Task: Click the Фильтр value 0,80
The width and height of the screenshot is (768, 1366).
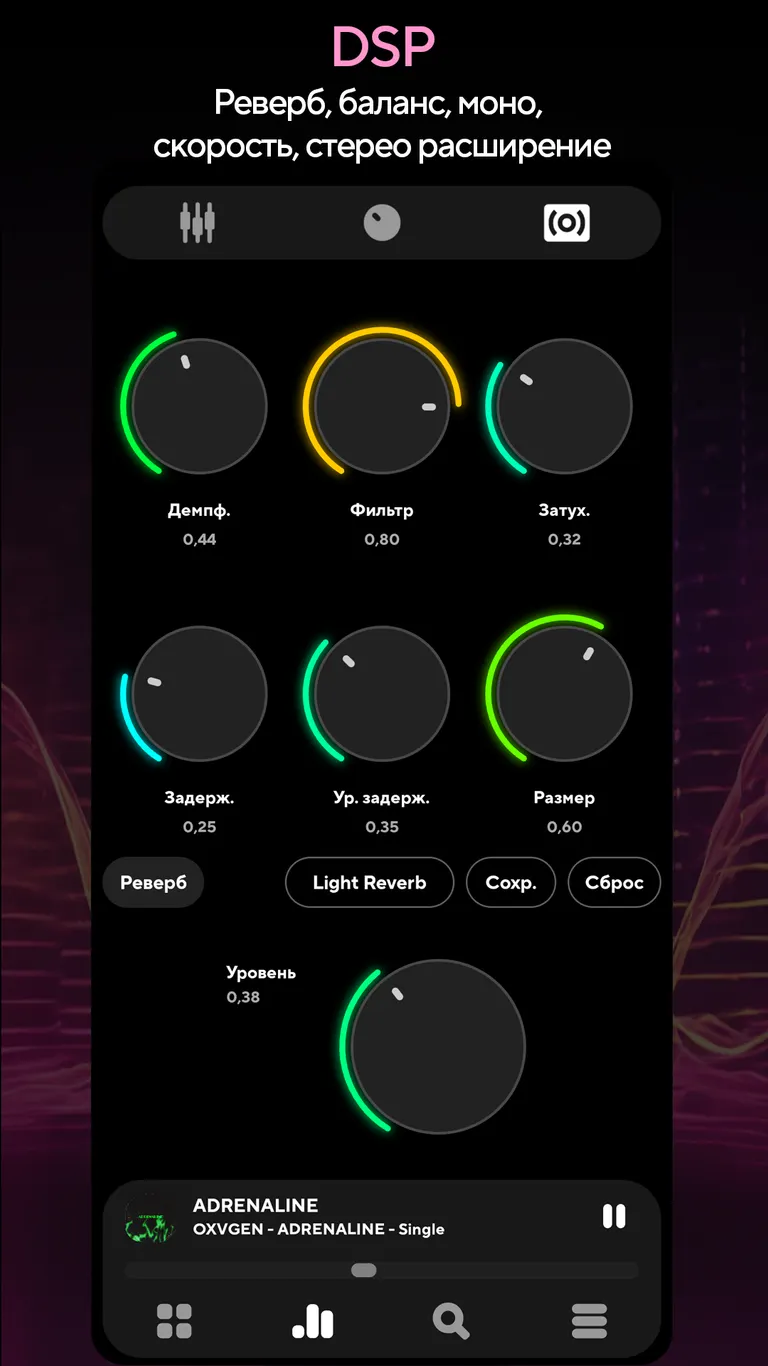Action: point(382,539)
